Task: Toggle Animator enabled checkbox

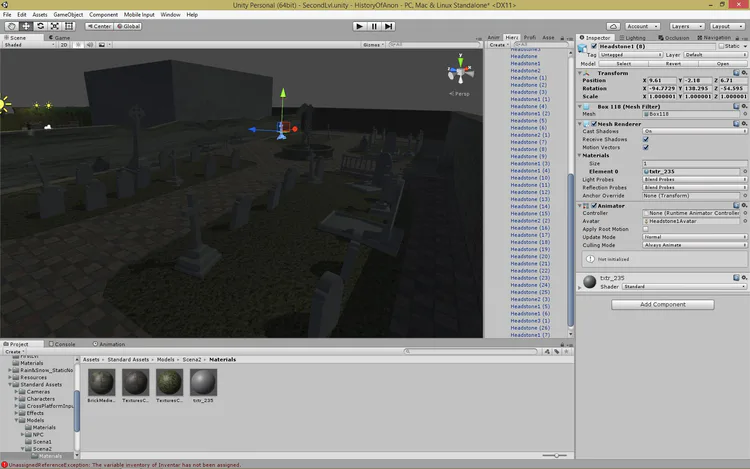Action: tap(594, 206)
